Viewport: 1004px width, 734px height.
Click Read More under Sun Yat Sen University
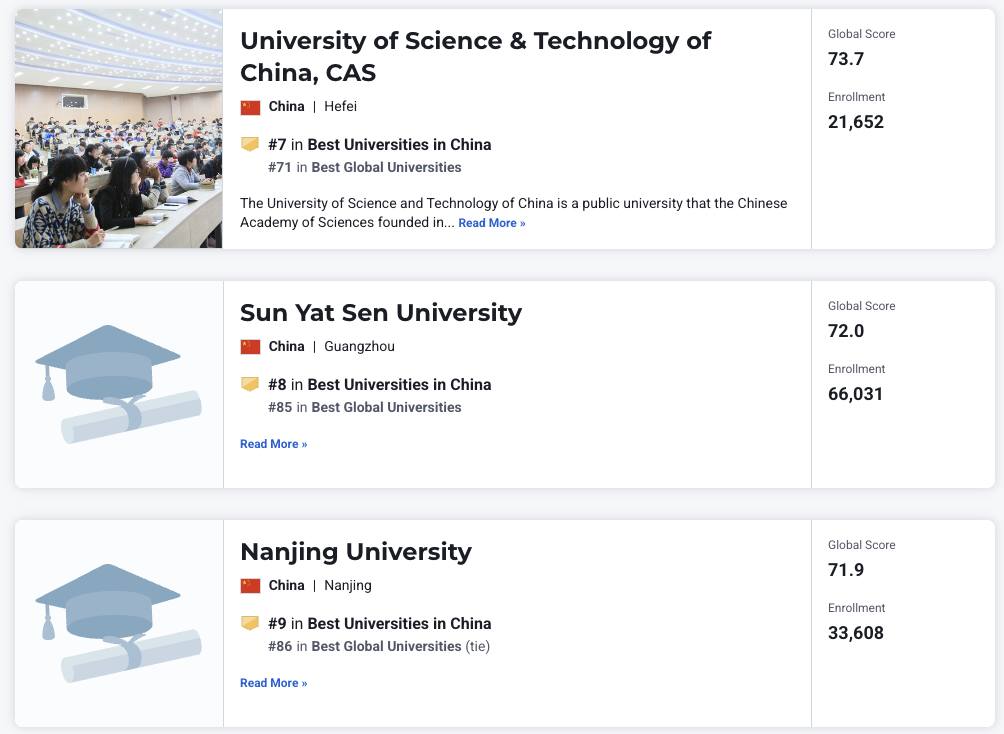tap(273, 444)
